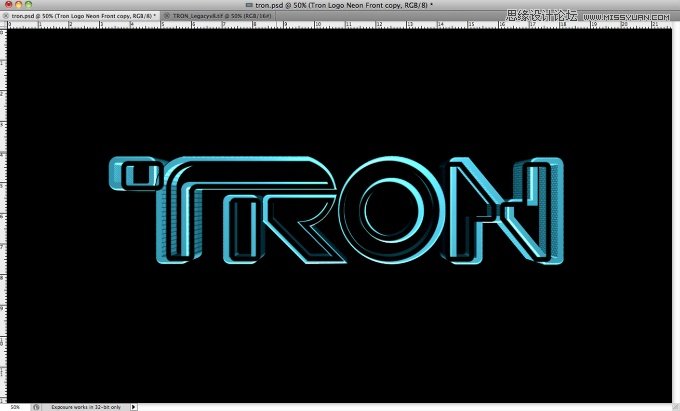Click the 50% zoom level field

[x=16, y=407]
